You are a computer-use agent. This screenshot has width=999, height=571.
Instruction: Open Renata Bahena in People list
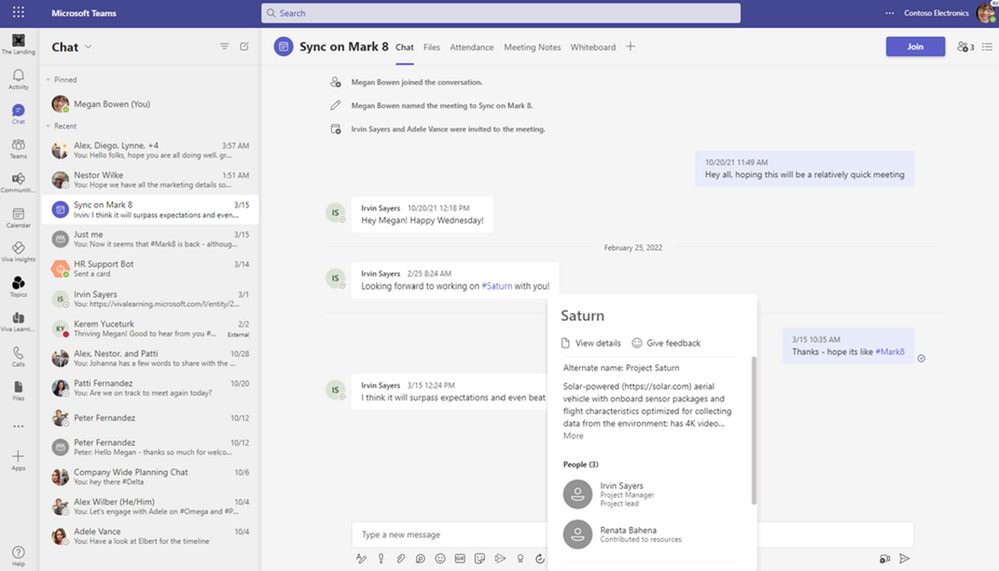650,534
